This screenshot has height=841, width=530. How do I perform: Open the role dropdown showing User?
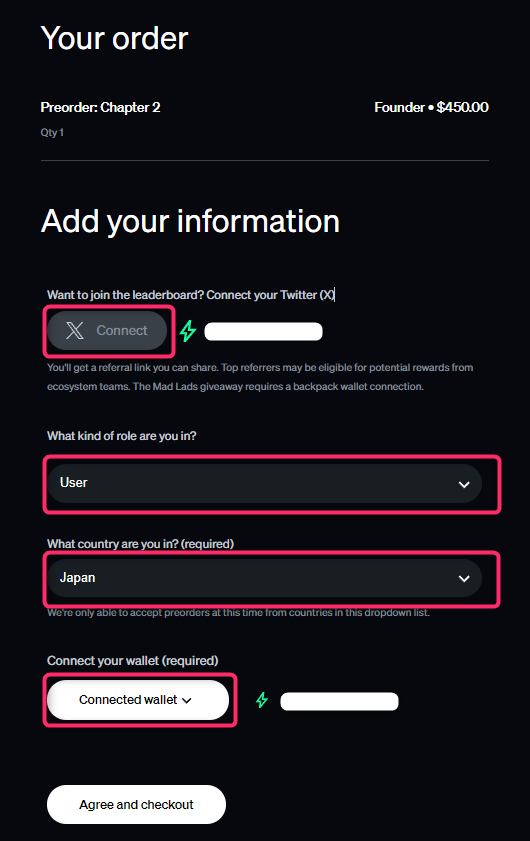pyautogui.click(x=264, y=483)
